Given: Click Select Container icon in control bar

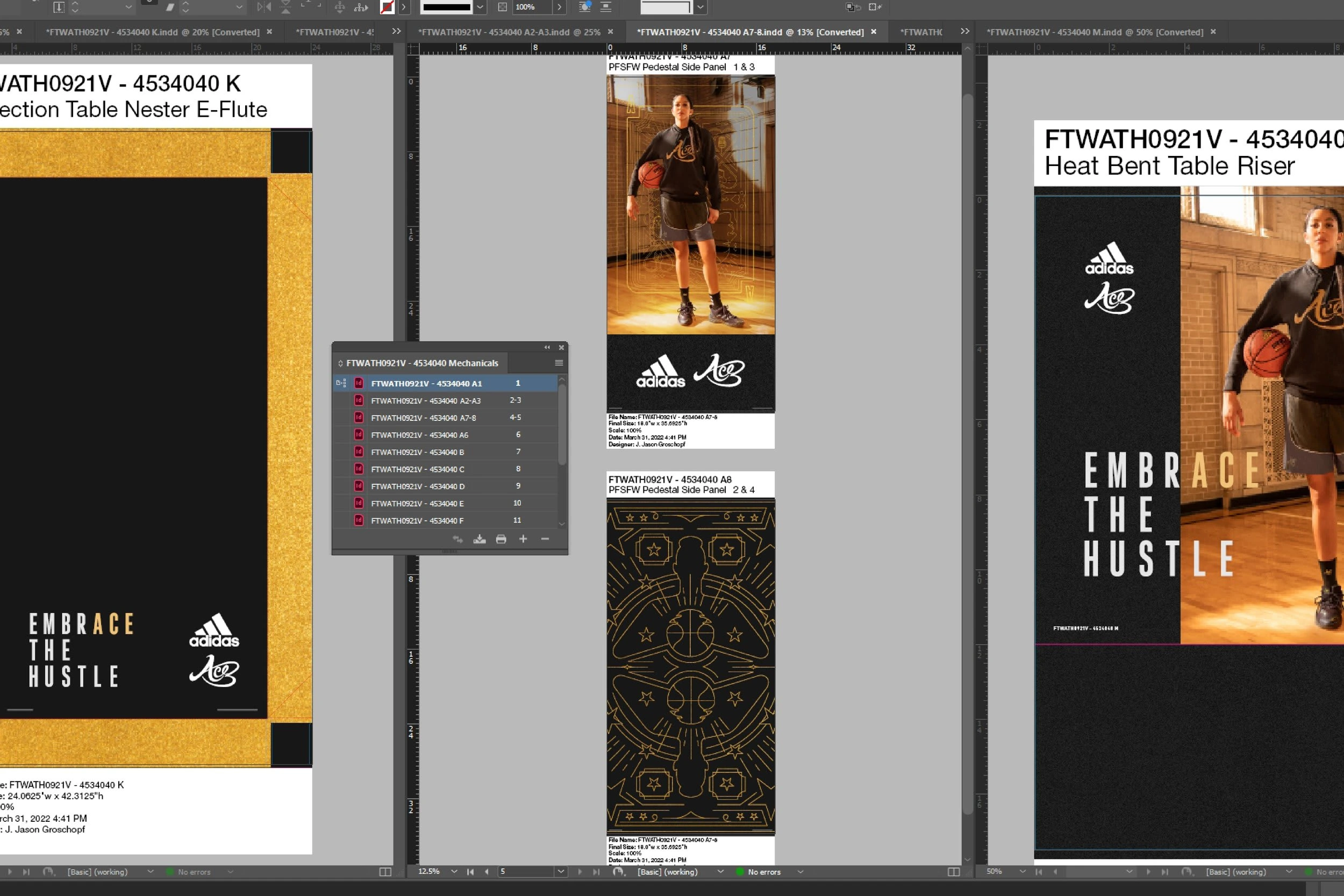Looking at the screenshot, I should coord(339,7).
